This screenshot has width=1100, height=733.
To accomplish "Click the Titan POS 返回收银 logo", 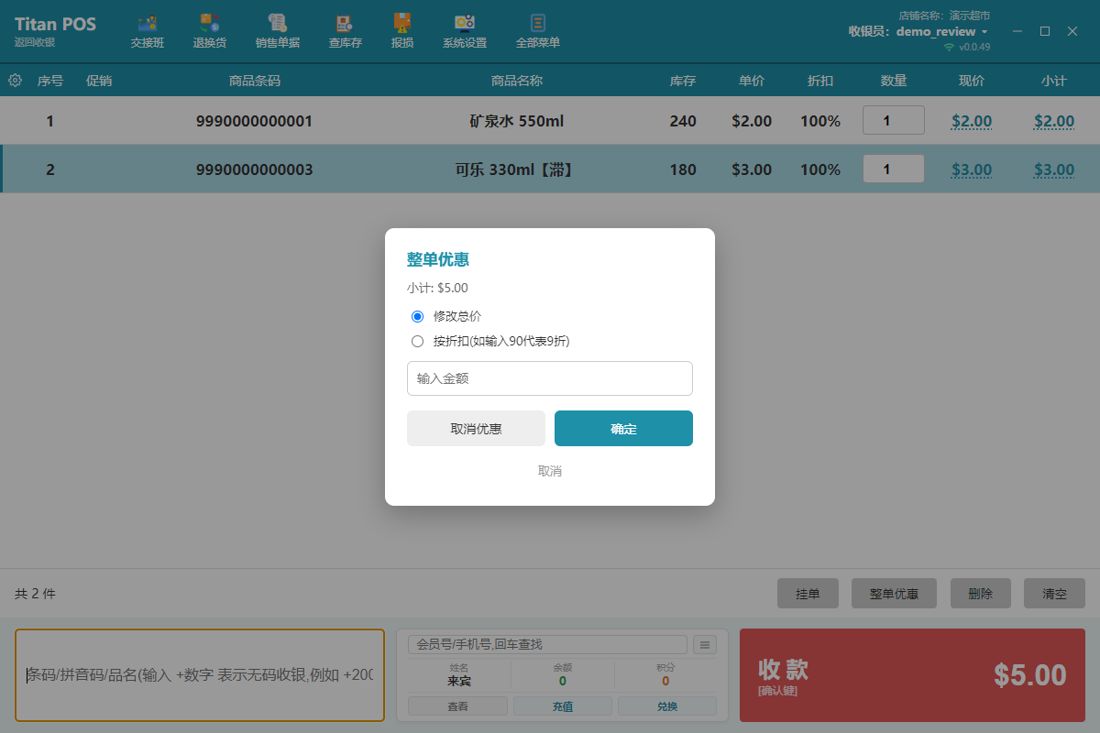I will pyautogui.click(x=55, y=31).
